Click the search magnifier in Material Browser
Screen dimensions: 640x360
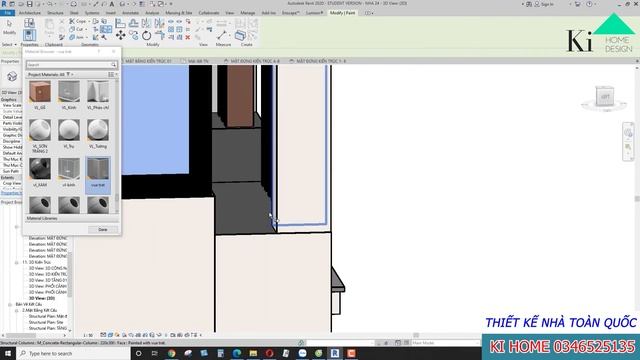point(113,65)
